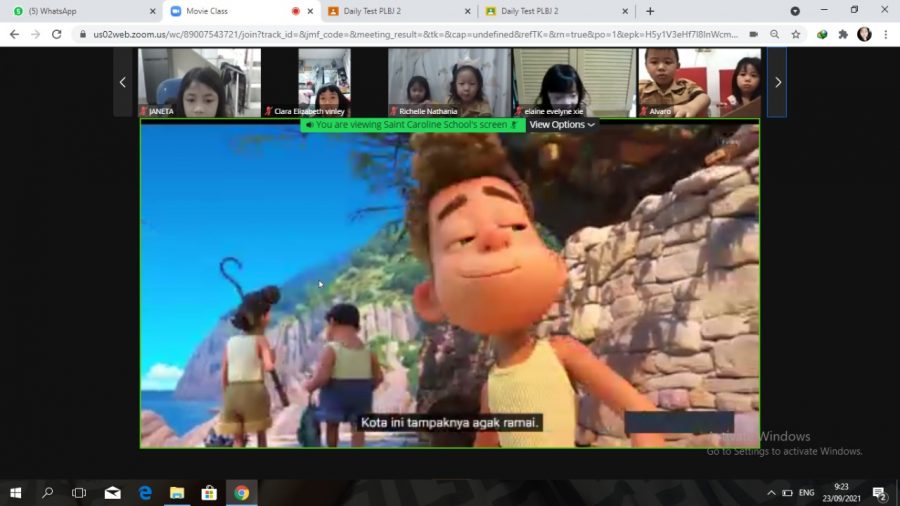Reload the Zoom meeting page
Viewport: 900px width, 506px height.
pyautogui.click(x=56, y=34)
